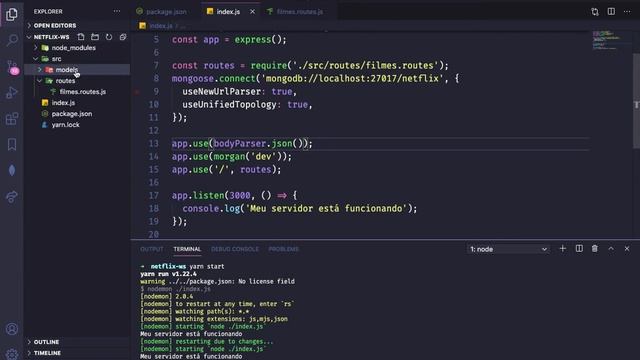Expand the models folder
The height and width of the screenshot is (360, 640).
40,70
